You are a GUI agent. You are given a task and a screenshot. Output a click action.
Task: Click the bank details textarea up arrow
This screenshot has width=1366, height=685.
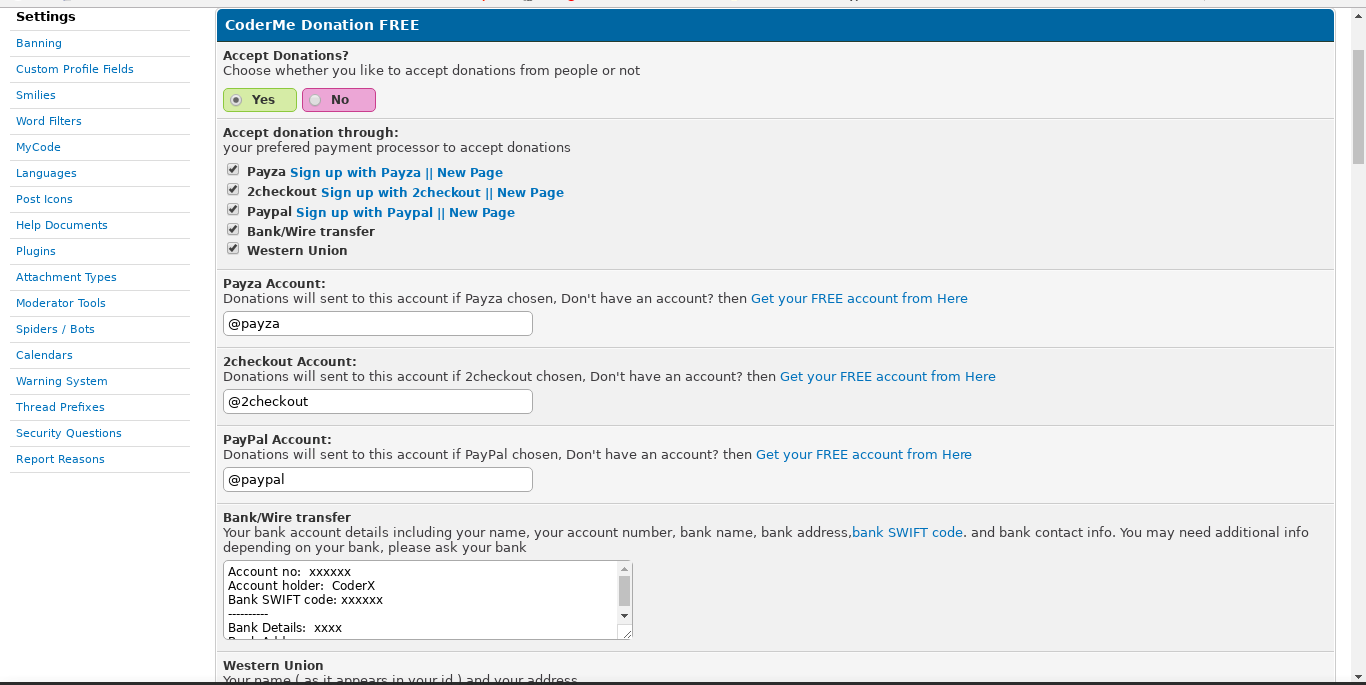(x=625, y=568)
